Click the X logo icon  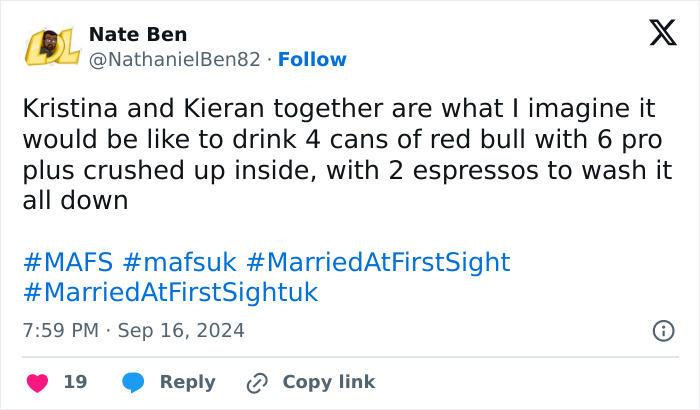pyautogui.click(x=662, y=34)
